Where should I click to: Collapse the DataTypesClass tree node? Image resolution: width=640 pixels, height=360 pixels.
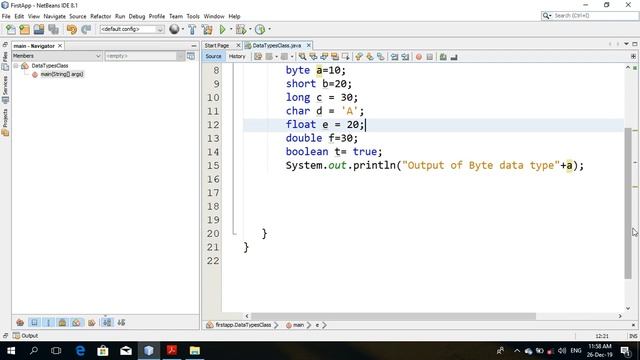coord(16,66)
